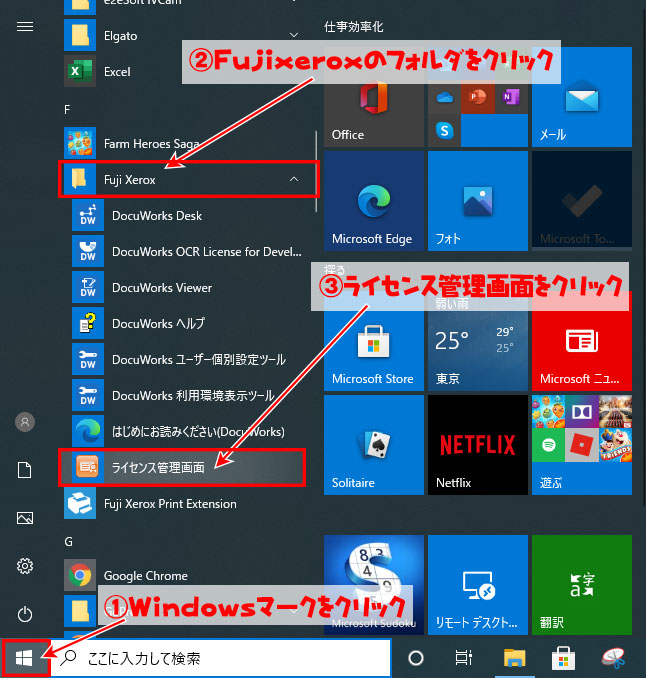Open the Microsoft To Do tile
The image size is (646, 678).
[582, 201]
